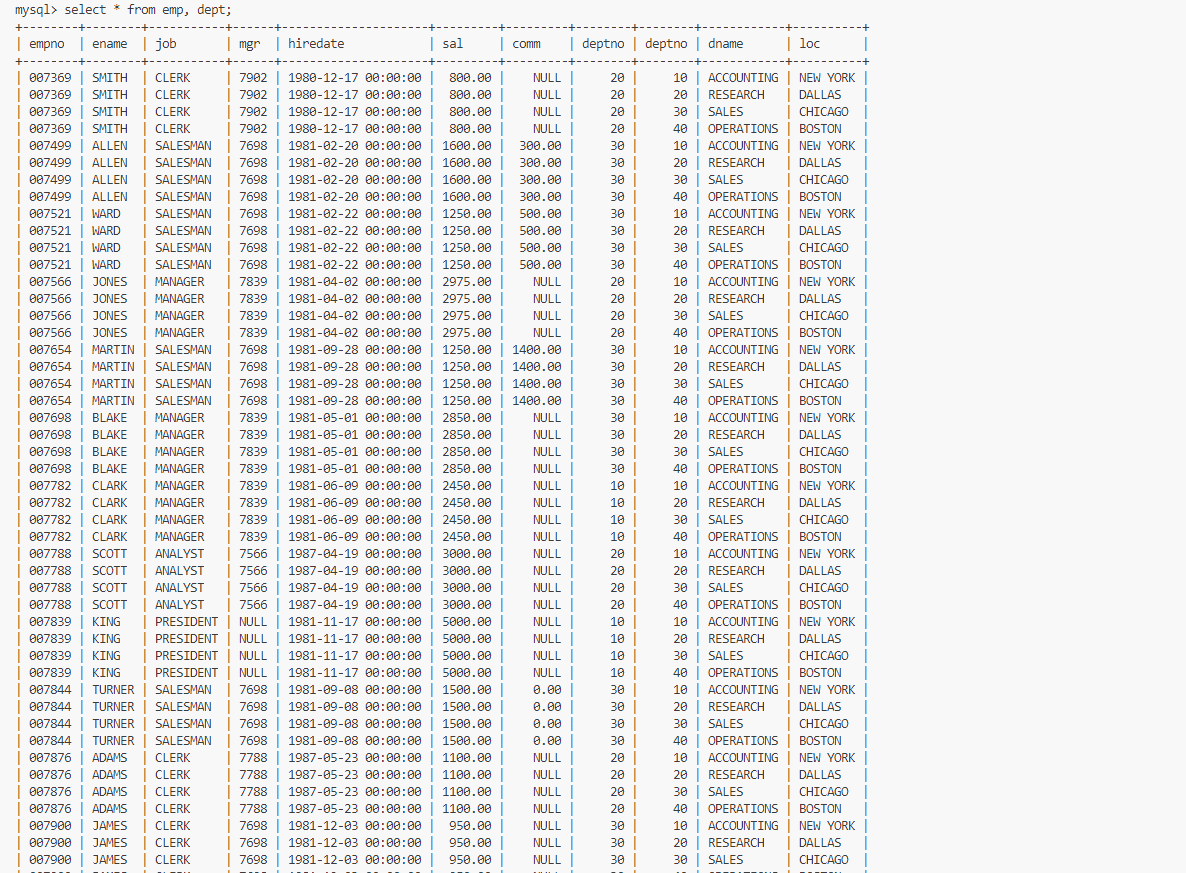The image size is (1186, 873).
Task: Click 7839 in BLAKE's OPERATIONS row
Action: pyautogui.click(x=253, y=469)
